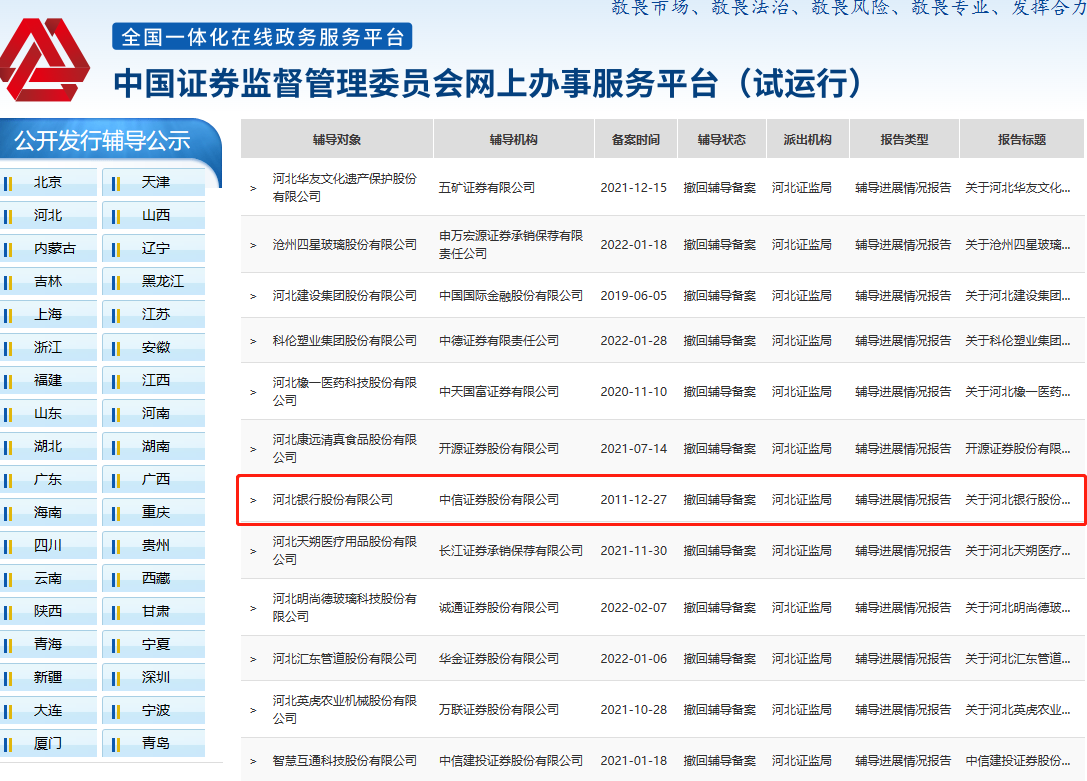Open report 关于河北银行股份... link
1087x781 pixels.
pyautogui.click(x=1018, y=500)
